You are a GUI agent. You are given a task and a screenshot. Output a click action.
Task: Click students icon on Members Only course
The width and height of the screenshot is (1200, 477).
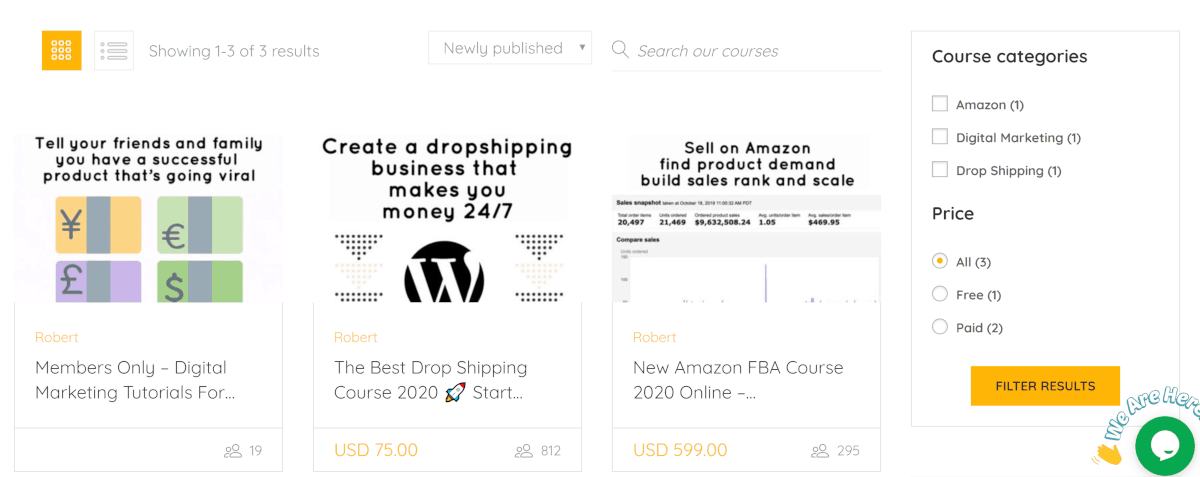(x=233, y=451)
